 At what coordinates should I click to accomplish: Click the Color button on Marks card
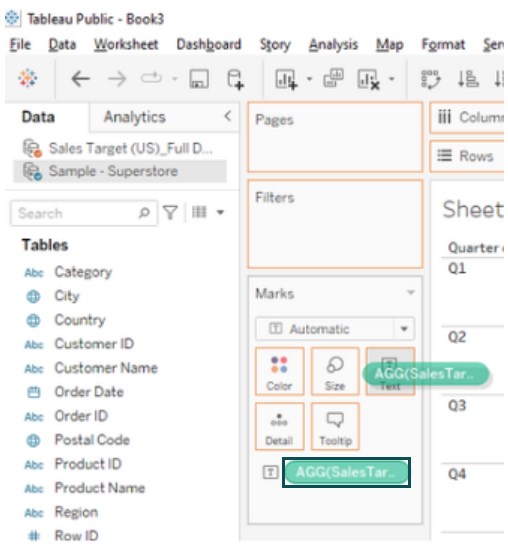click(x=279, y=372)
